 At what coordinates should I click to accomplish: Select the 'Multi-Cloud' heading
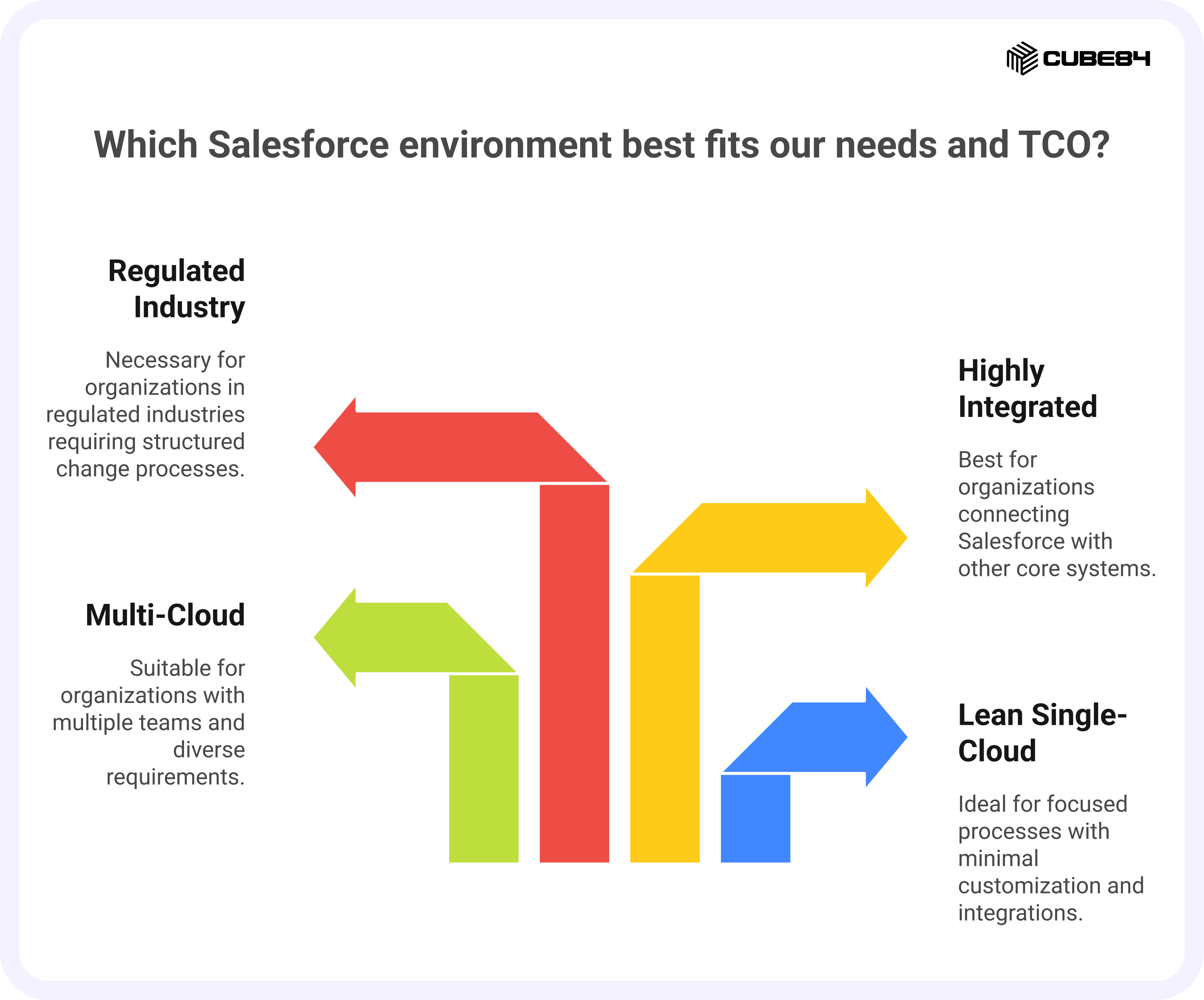click(x=165, y=615)
